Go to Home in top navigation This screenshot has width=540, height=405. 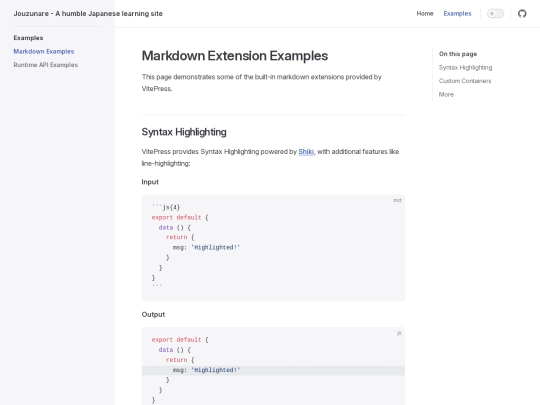pos(425,13)
